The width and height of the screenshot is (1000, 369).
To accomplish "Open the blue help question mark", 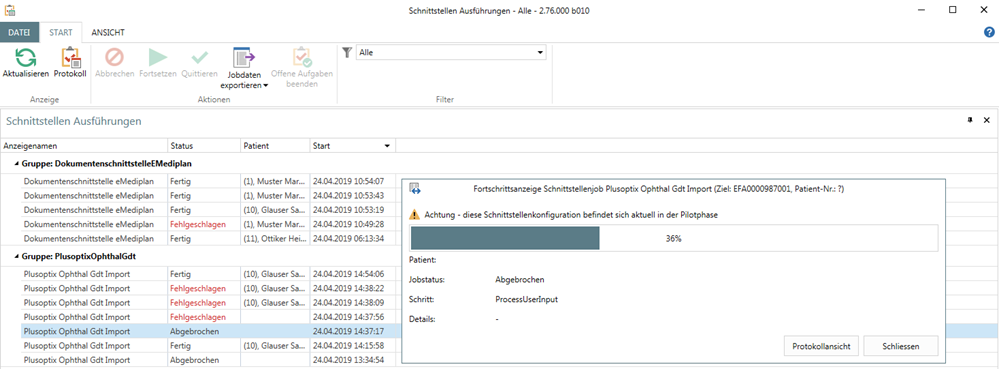I will pyautogui.click(x=989, y=32).
